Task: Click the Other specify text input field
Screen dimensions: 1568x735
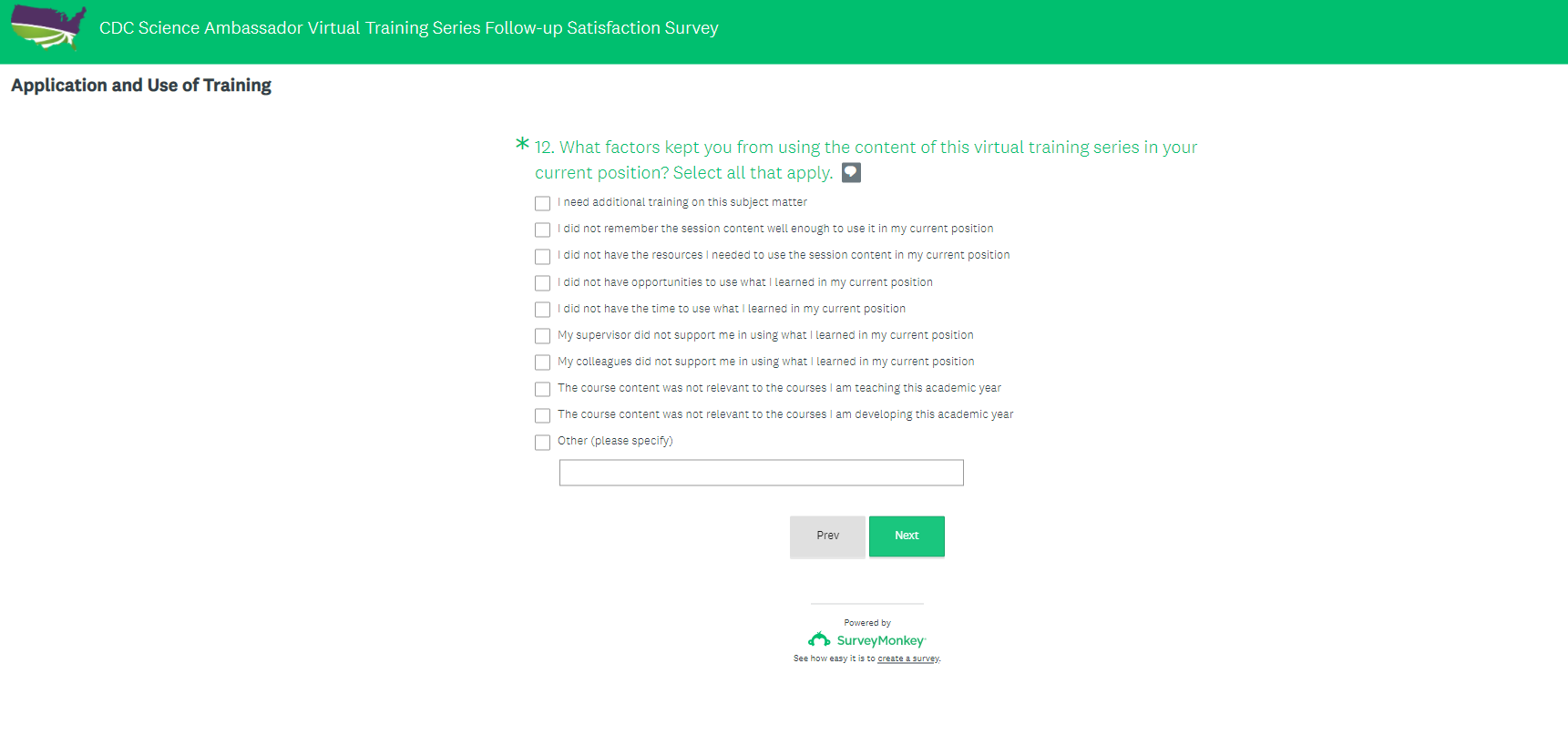Action: [761, 473]
